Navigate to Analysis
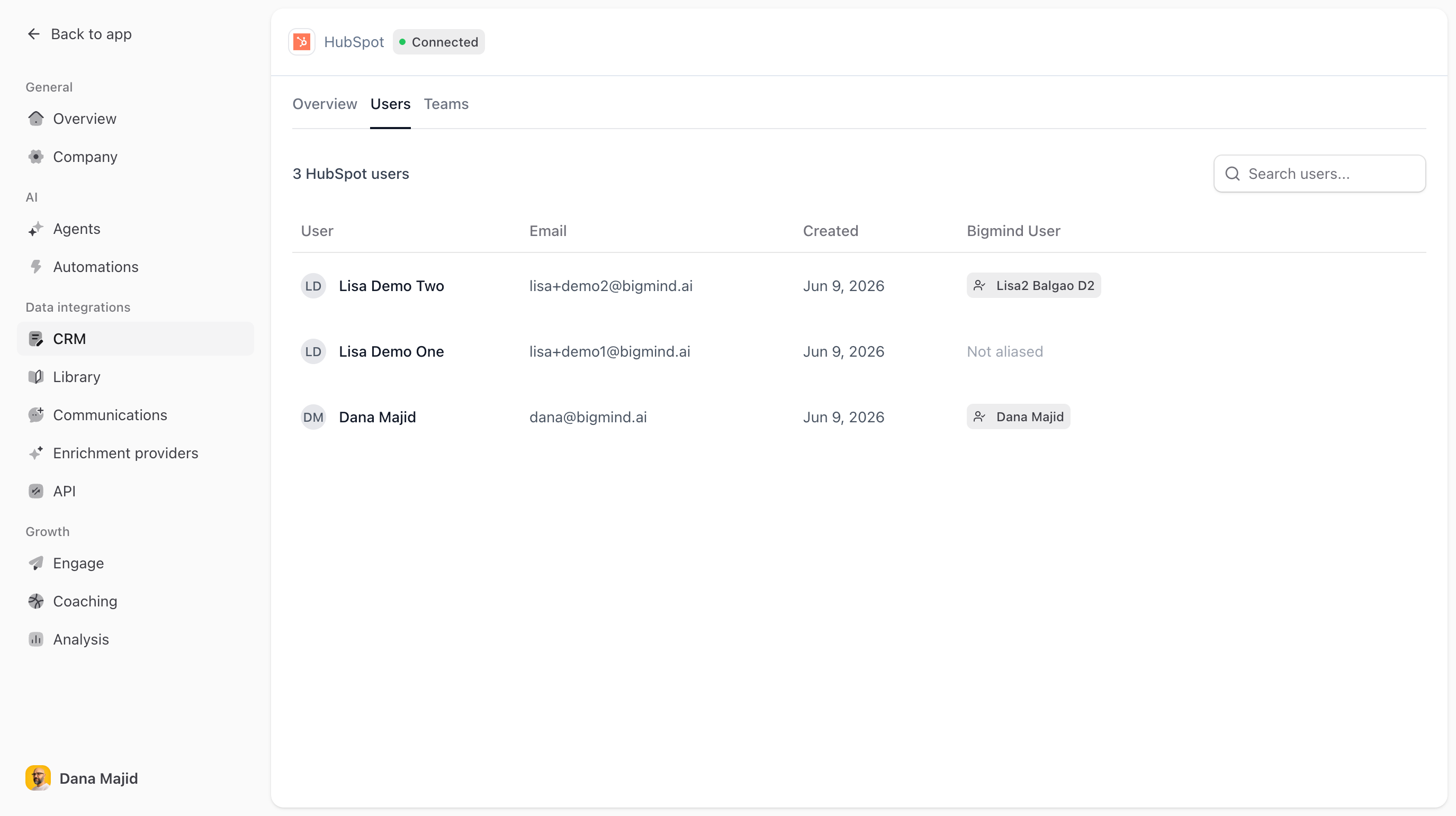 tap(136, 639)
